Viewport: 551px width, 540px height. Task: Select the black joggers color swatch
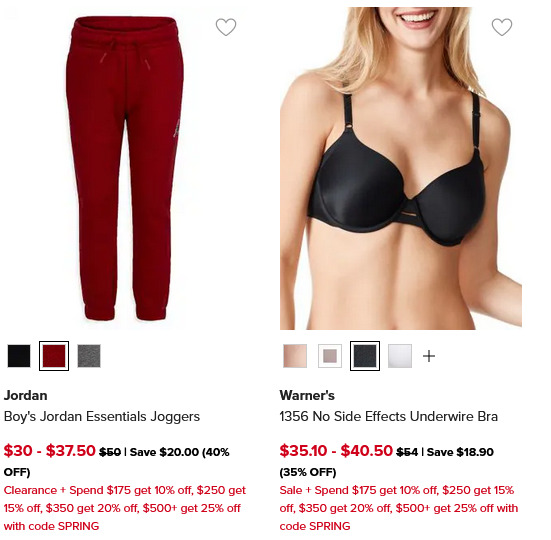(x=19, y=356)
